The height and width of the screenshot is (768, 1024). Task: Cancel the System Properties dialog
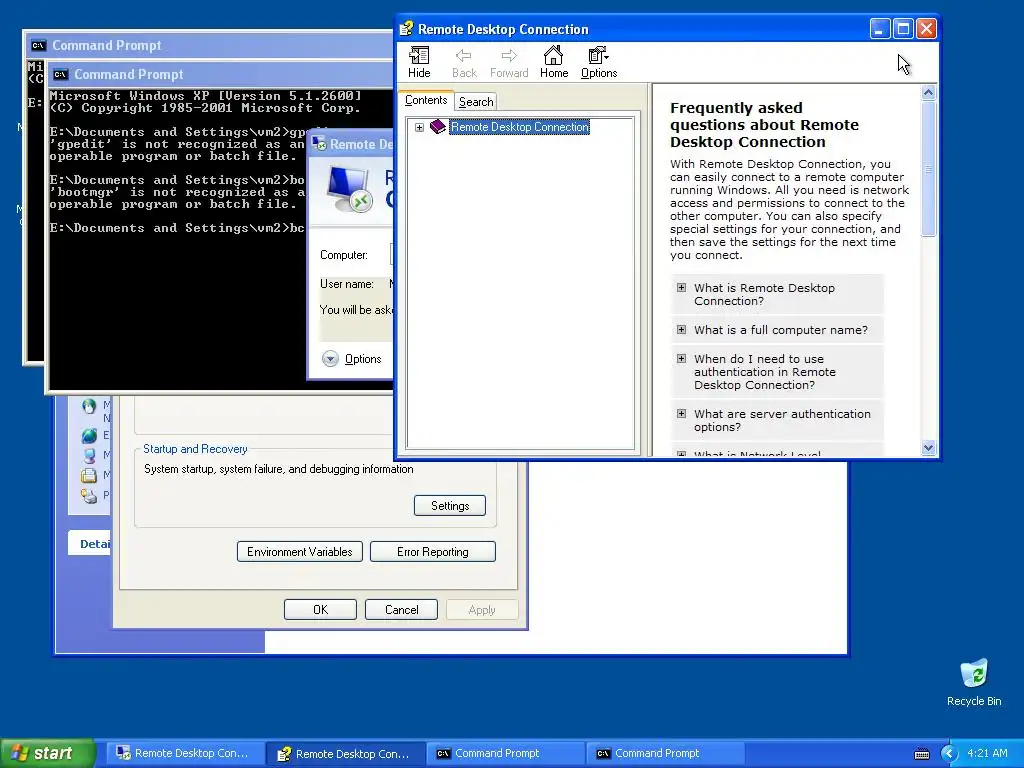pos(401,609)
